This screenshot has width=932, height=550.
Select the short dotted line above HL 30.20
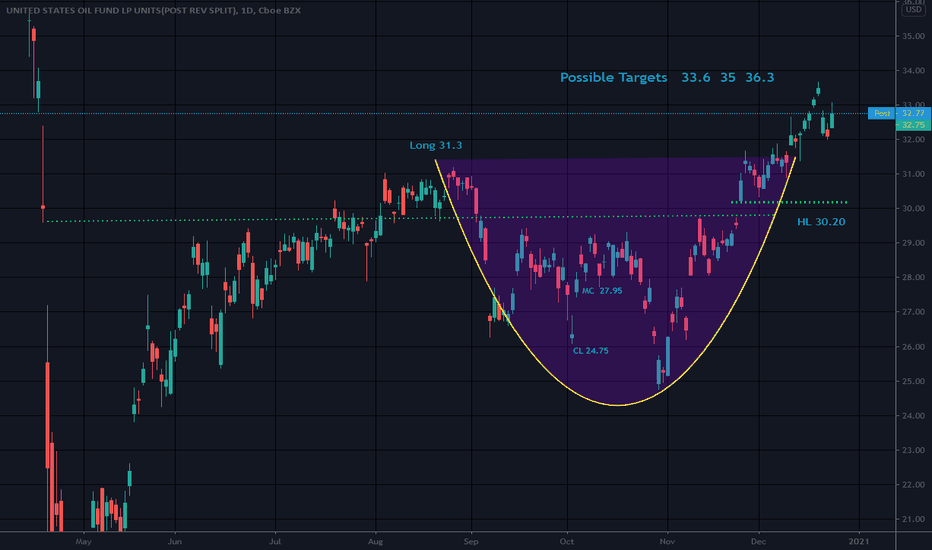(x=789, y=203)
